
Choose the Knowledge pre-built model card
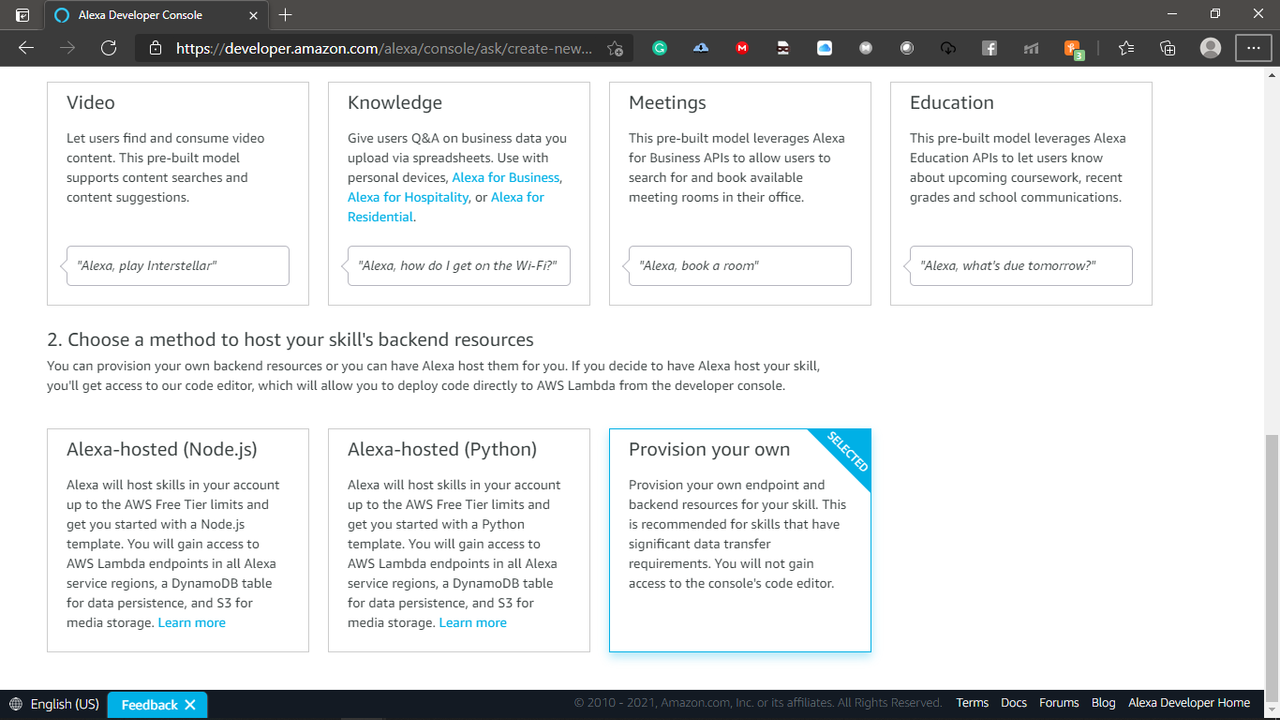[x=459, y=193]
